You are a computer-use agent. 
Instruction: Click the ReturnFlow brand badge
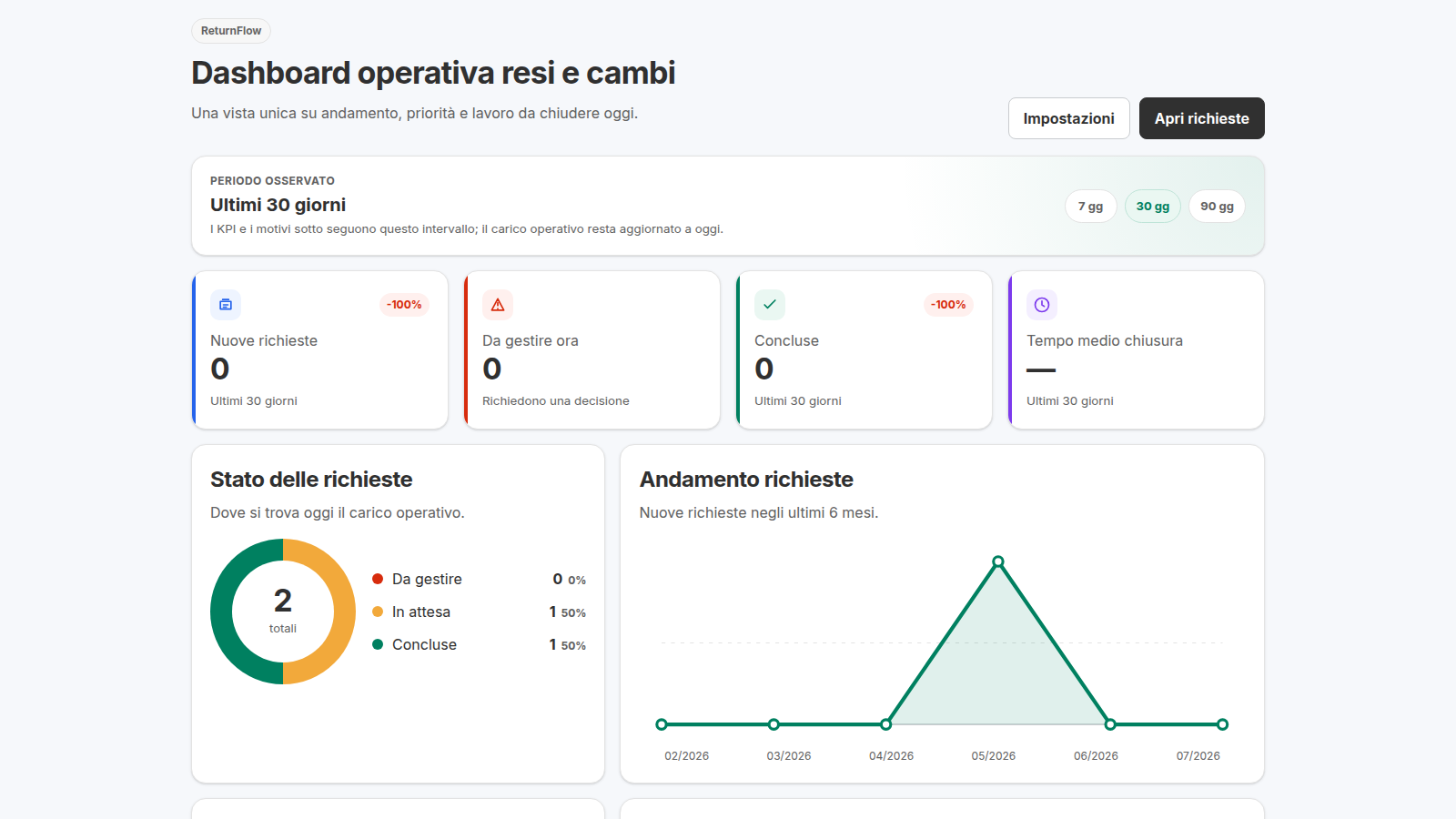coord(231,31)
